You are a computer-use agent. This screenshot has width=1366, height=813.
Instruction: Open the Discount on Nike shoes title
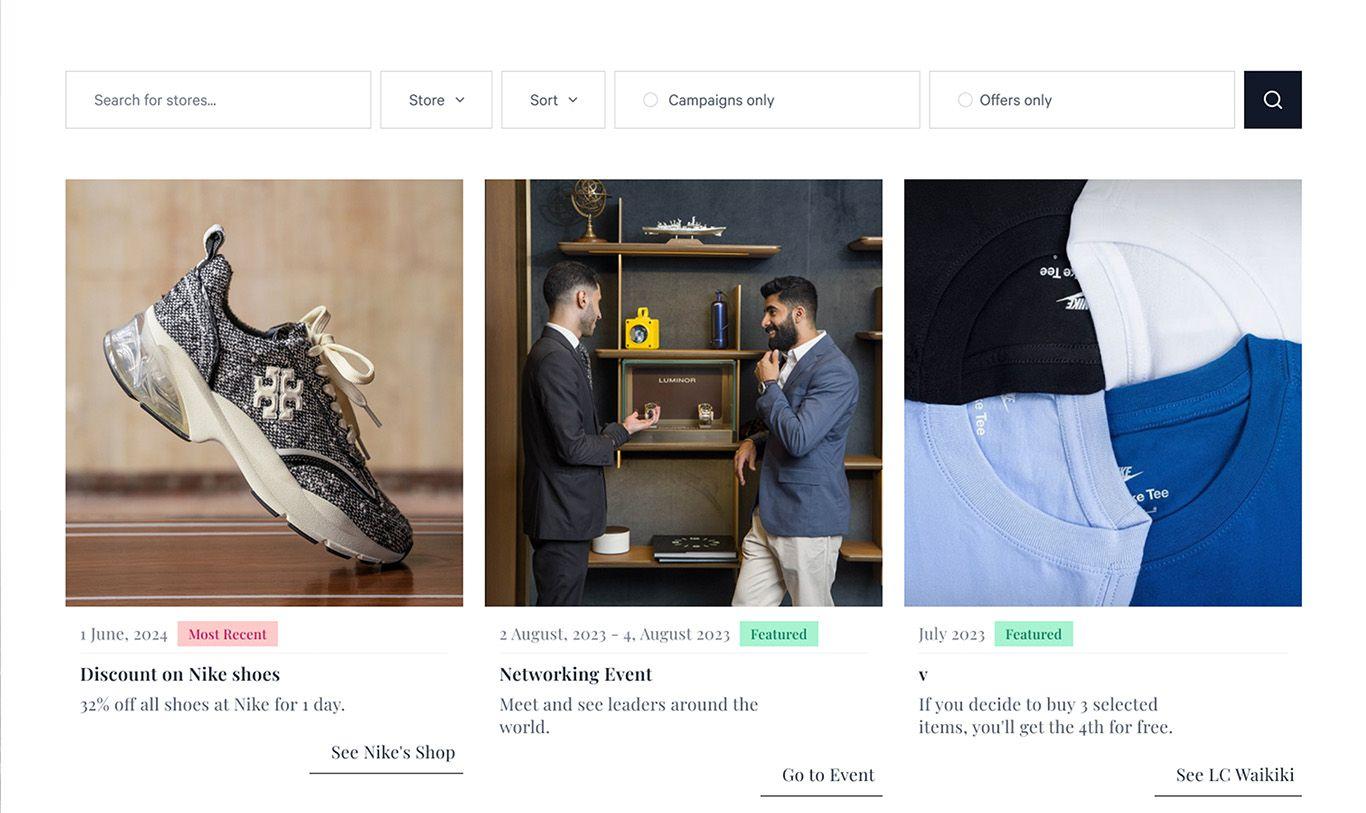[x=180, y=674]
